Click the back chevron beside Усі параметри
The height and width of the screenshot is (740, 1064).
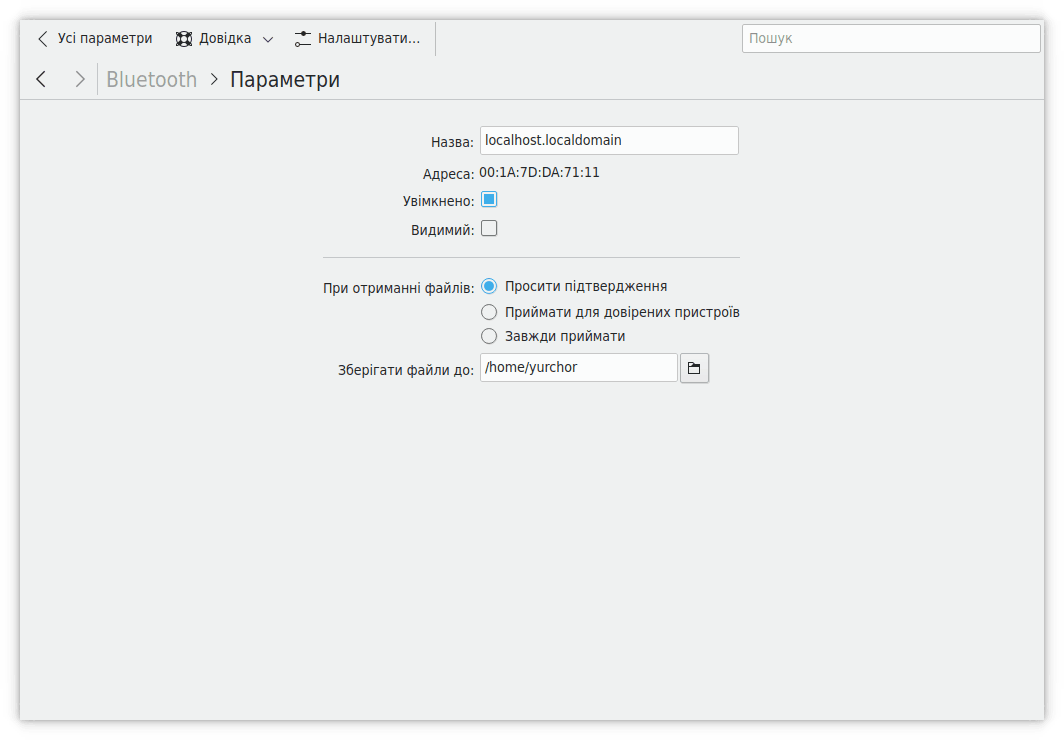click(x=42, y=39)
